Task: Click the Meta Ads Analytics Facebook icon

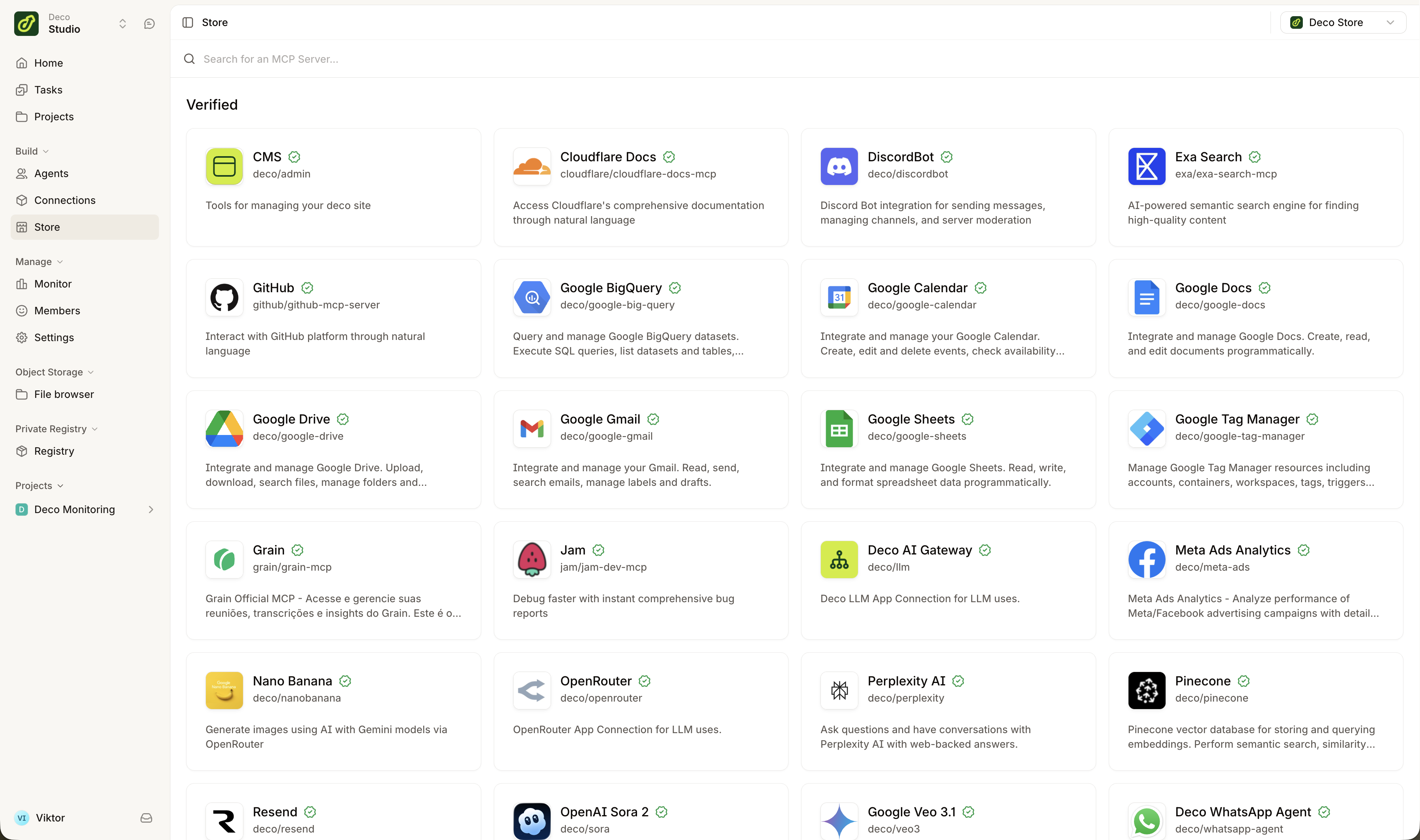Action: coord(1146,559)
